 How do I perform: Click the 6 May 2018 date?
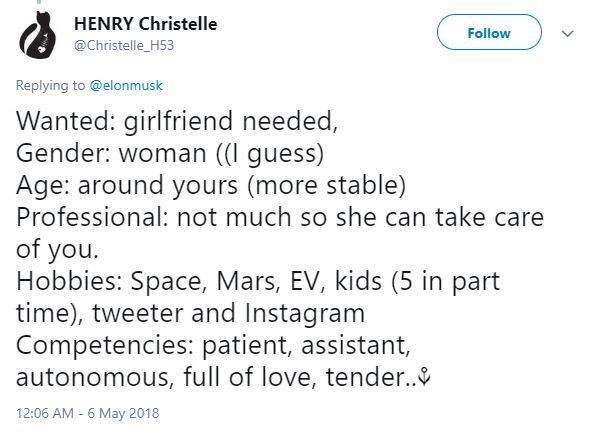click(123, 413)
